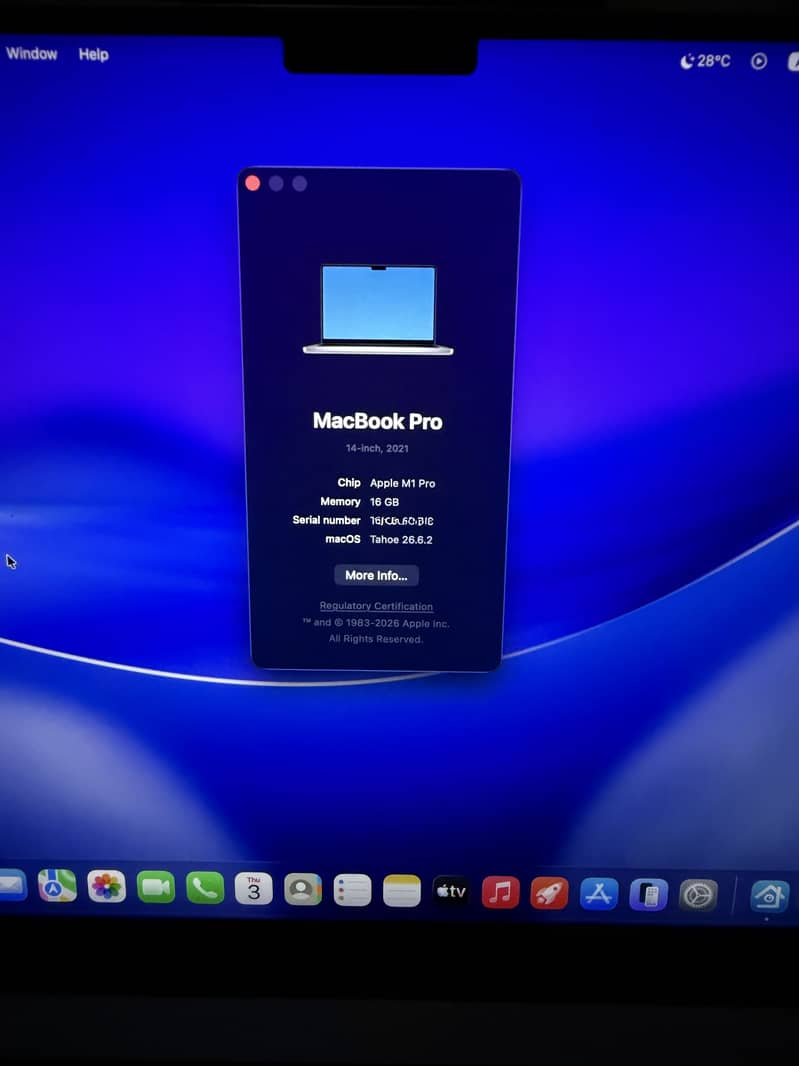Screen dimensions: 799x1066
Task: Open Reminders from the Dock
Action: 352,890
